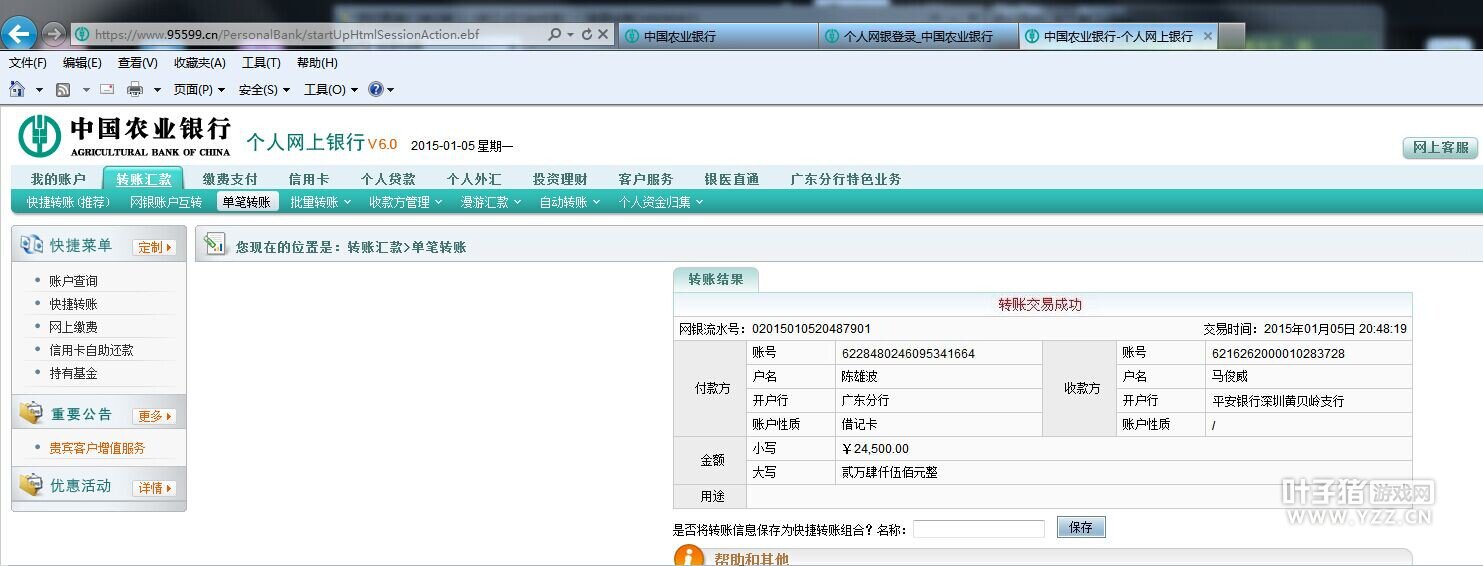Click the Home icon in command bar
This screenshot has width=1483, height=566.
[x=17, y=89]
